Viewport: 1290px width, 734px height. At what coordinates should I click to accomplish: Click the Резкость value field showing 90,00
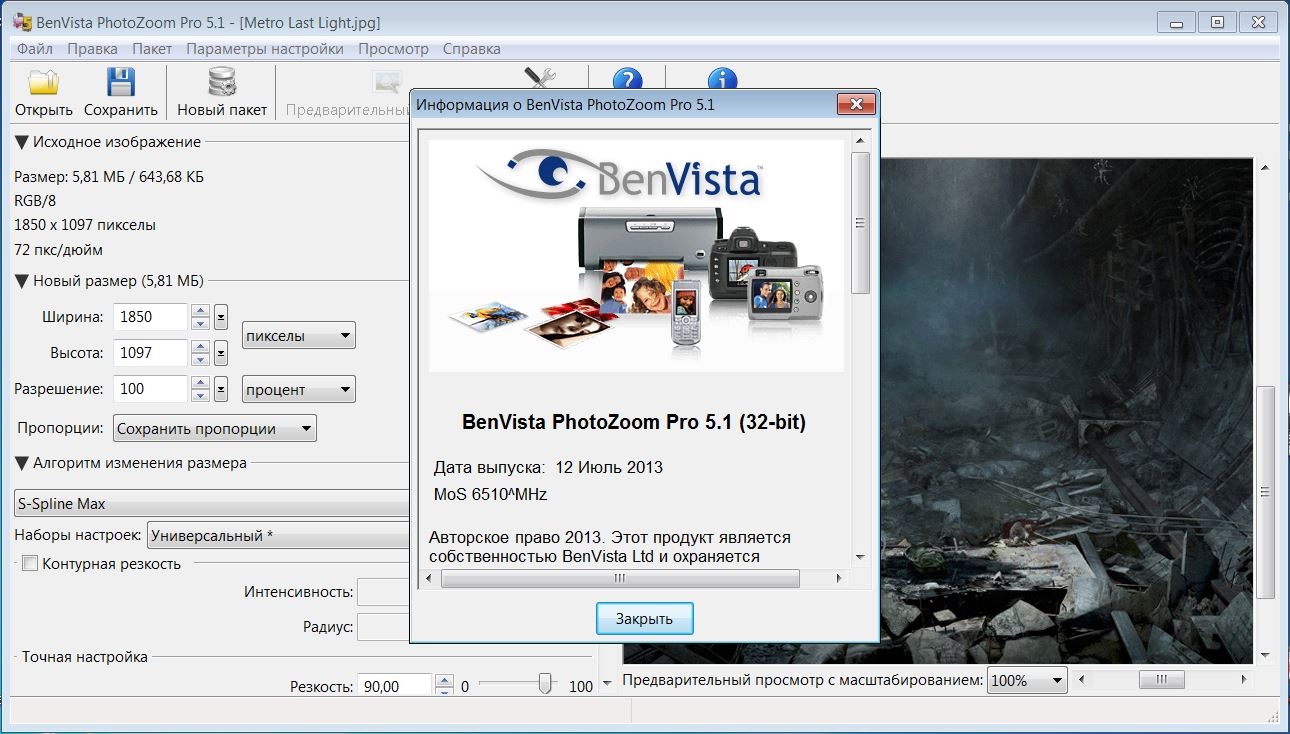[395, 686]
